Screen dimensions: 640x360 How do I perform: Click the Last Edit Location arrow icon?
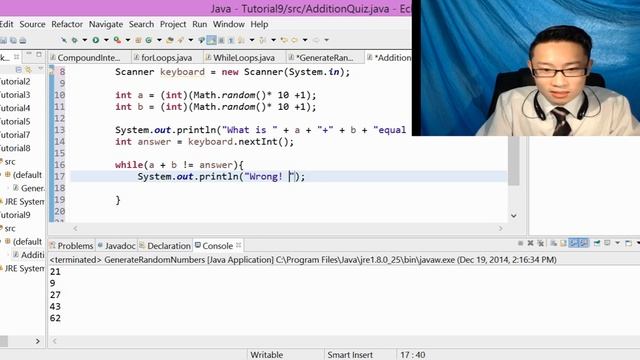pyautogui.click(x=284, y=40)
